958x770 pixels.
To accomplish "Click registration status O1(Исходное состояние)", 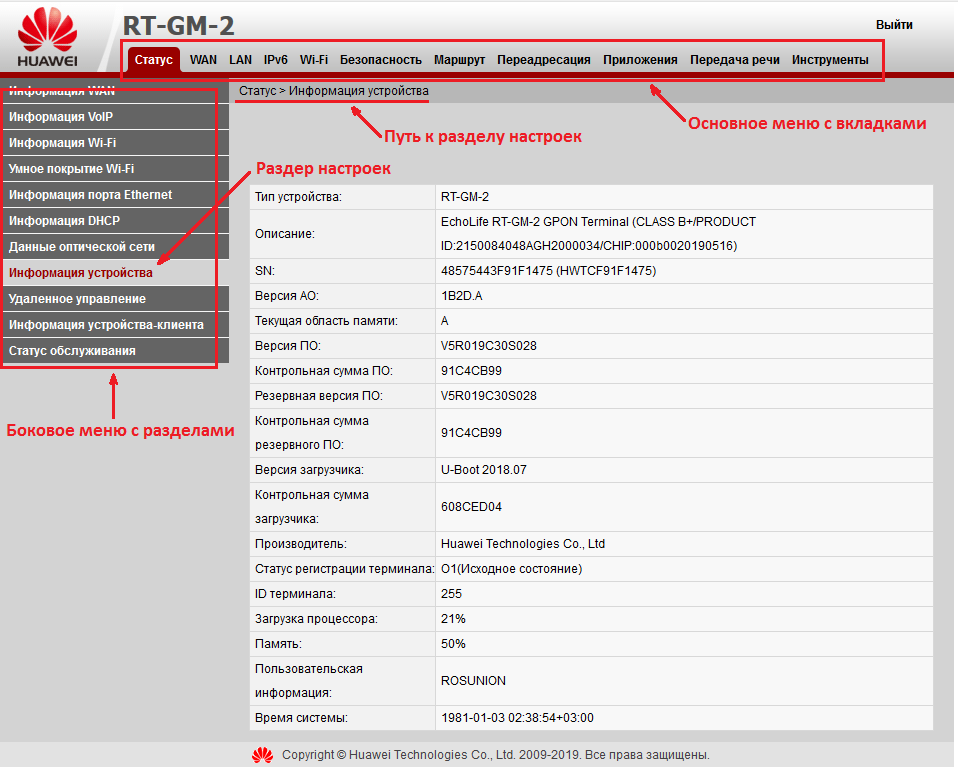I will [x=511, y=569].
